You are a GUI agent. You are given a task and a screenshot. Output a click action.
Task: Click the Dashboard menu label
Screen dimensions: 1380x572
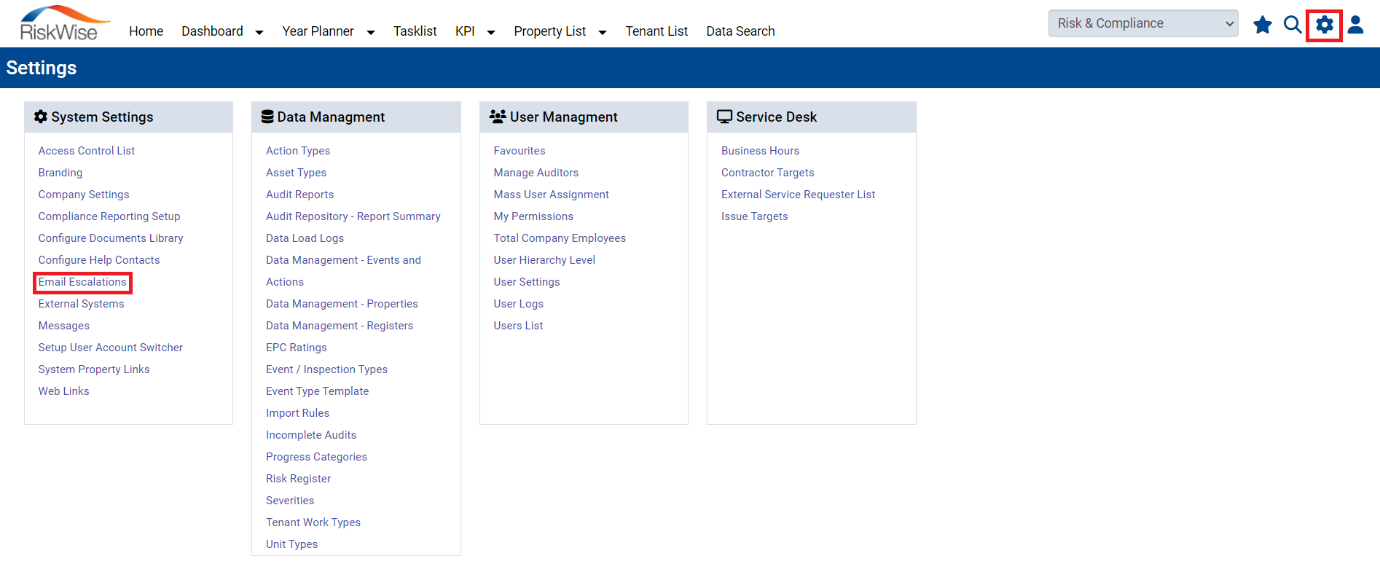click(212, 31)
